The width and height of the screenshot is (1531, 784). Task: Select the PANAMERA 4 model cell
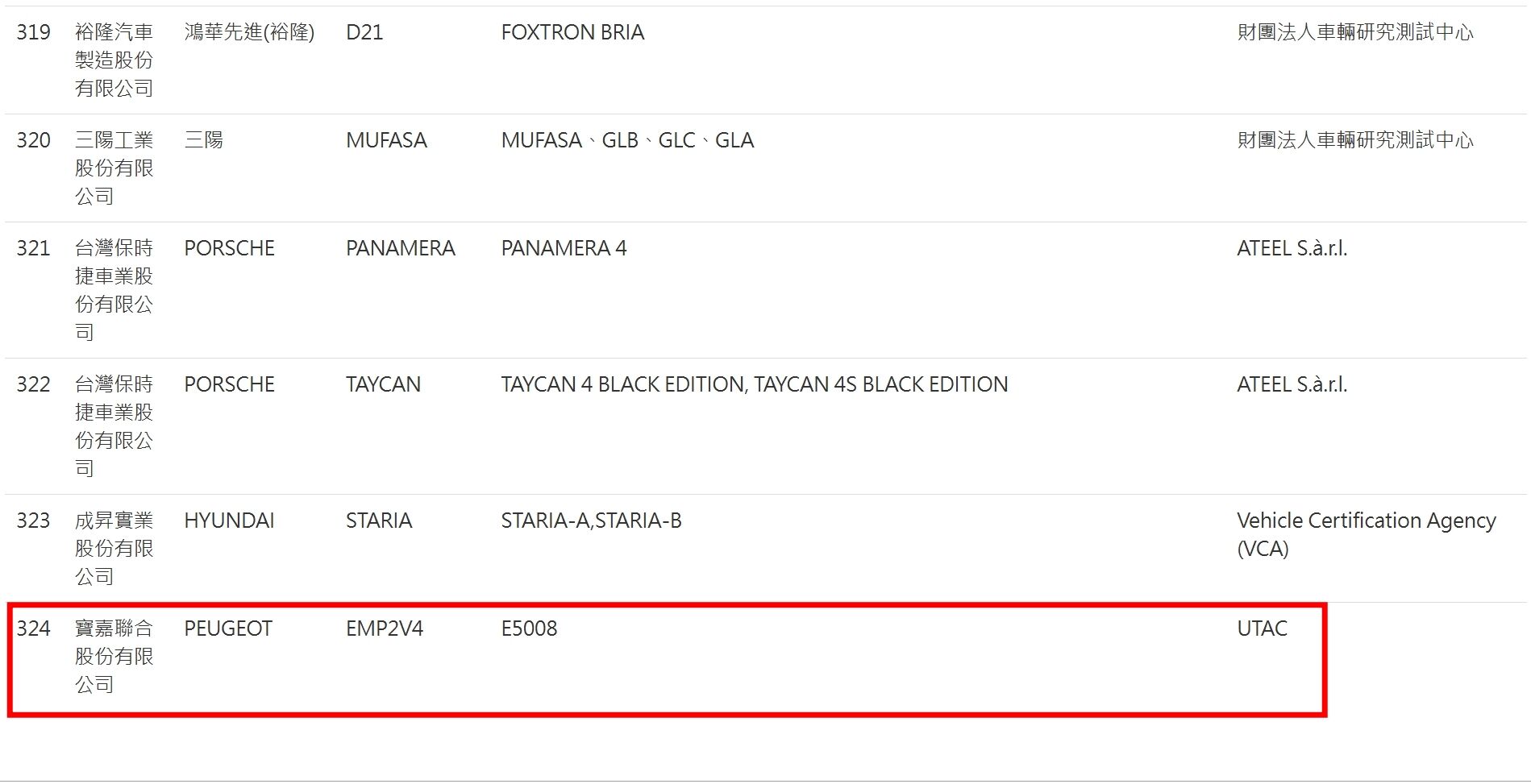coord(564,248)
